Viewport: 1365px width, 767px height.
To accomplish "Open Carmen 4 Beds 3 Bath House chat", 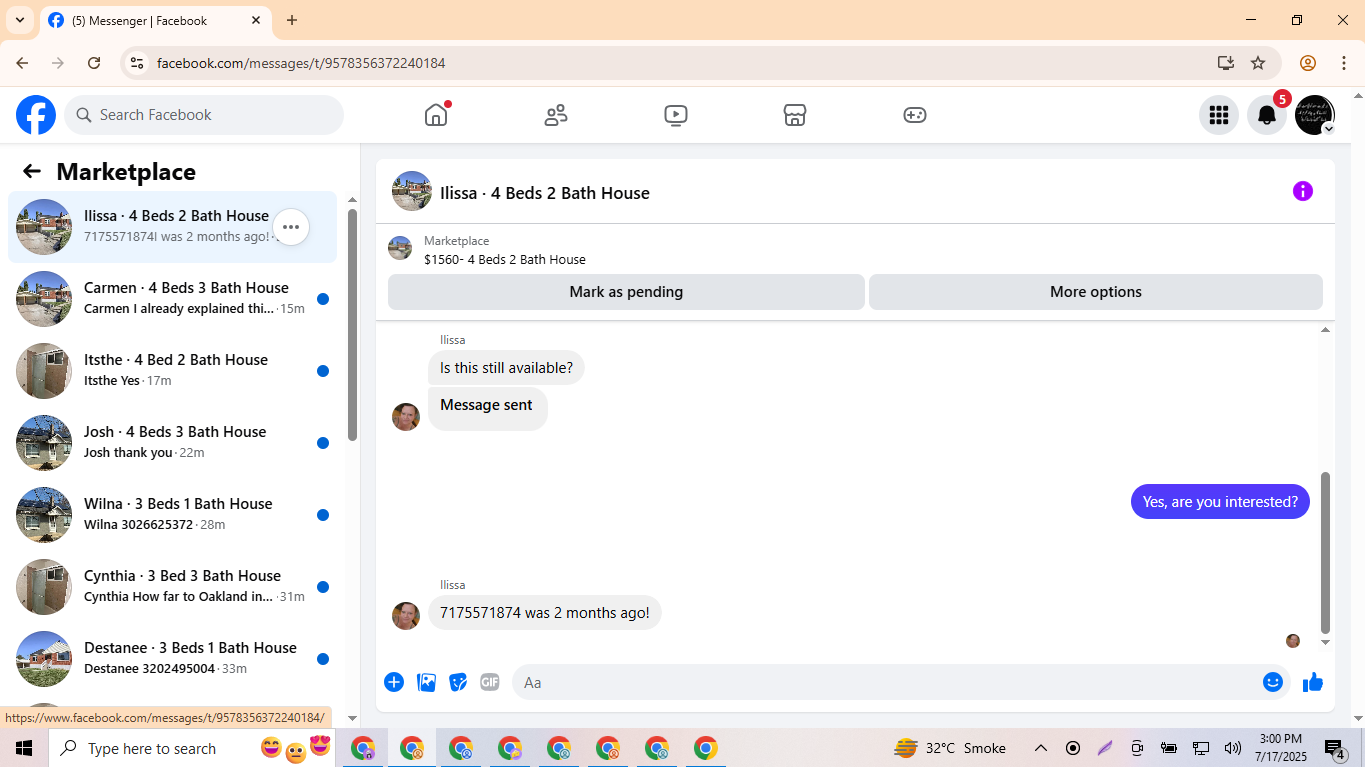I will tap(172, 299).
